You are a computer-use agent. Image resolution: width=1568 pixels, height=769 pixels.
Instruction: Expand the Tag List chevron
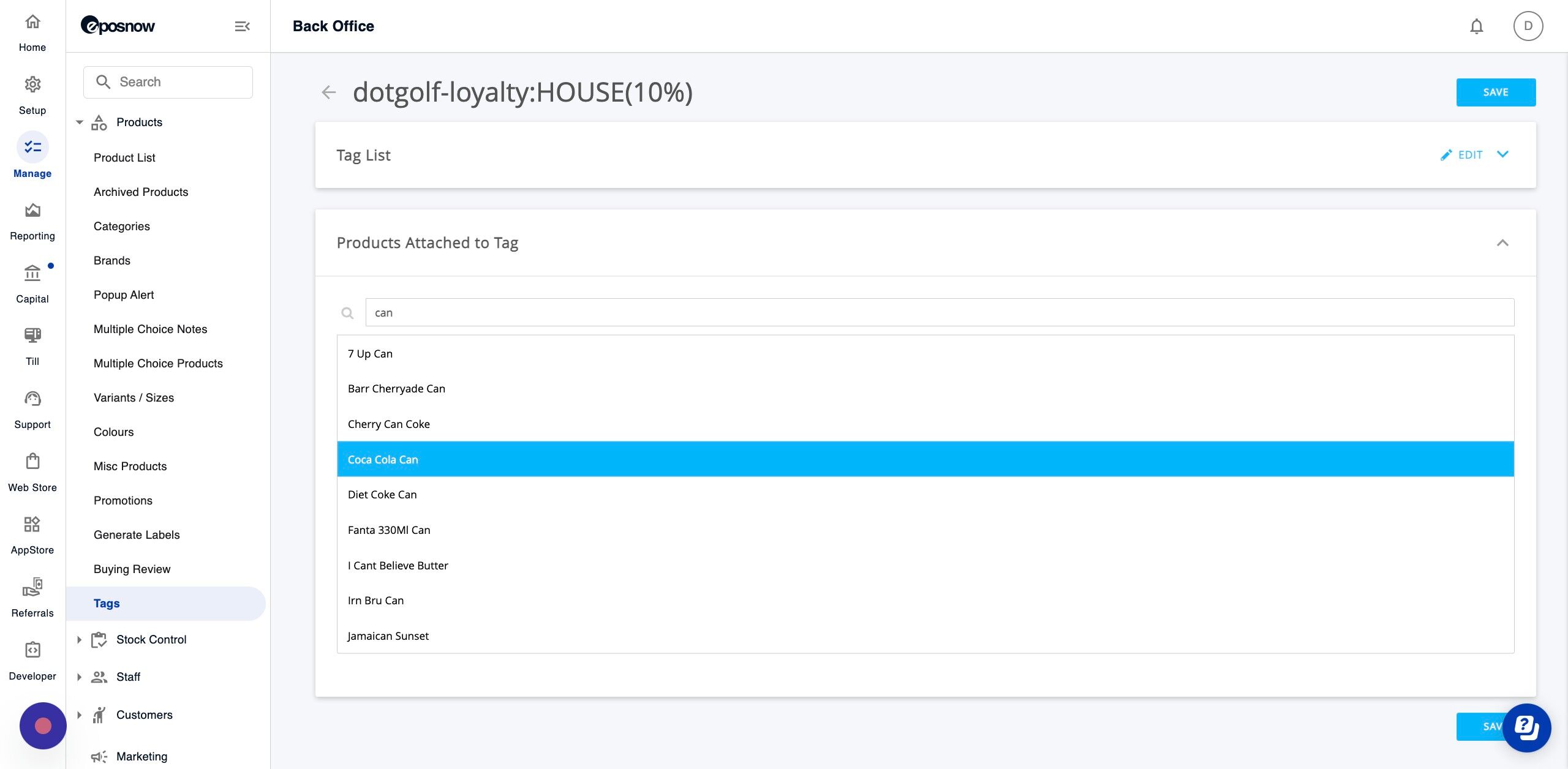(1502, 154)
